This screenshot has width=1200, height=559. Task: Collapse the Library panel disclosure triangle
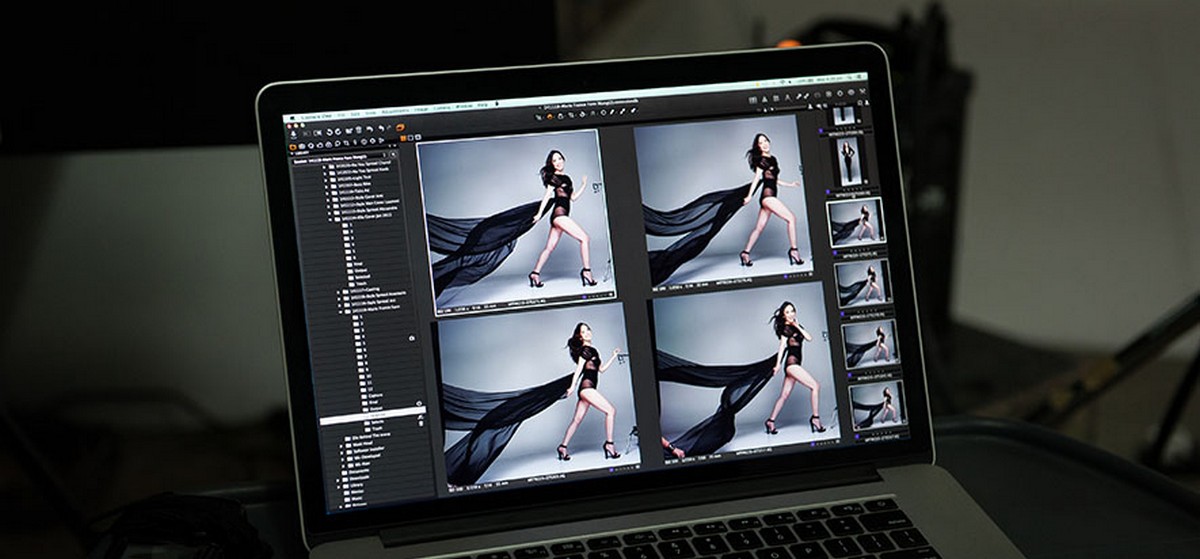point(293,155)
